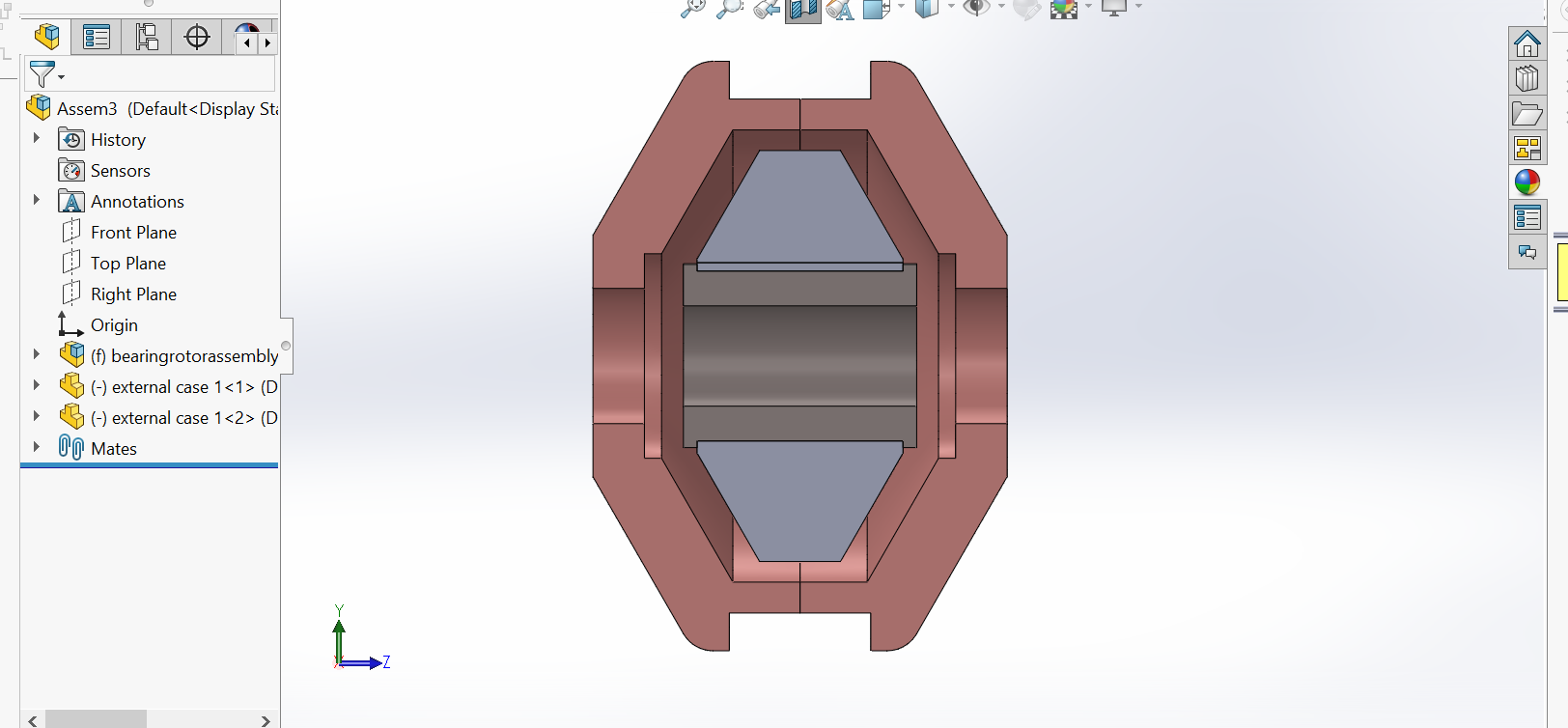1568x728 pixels.
Task: Select external case 1<1> in the tree
Action: 184,387
